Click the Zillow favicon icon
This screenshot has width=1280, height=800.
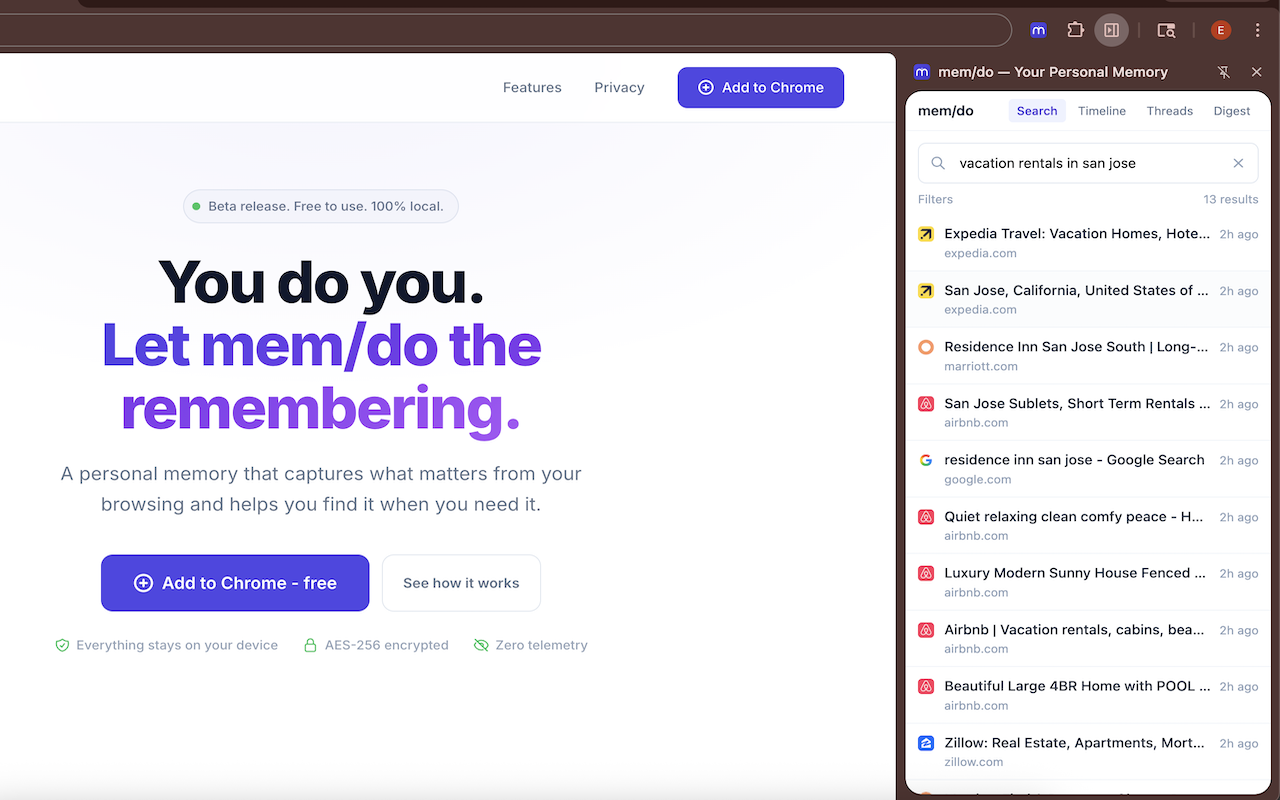click(926, 743)
